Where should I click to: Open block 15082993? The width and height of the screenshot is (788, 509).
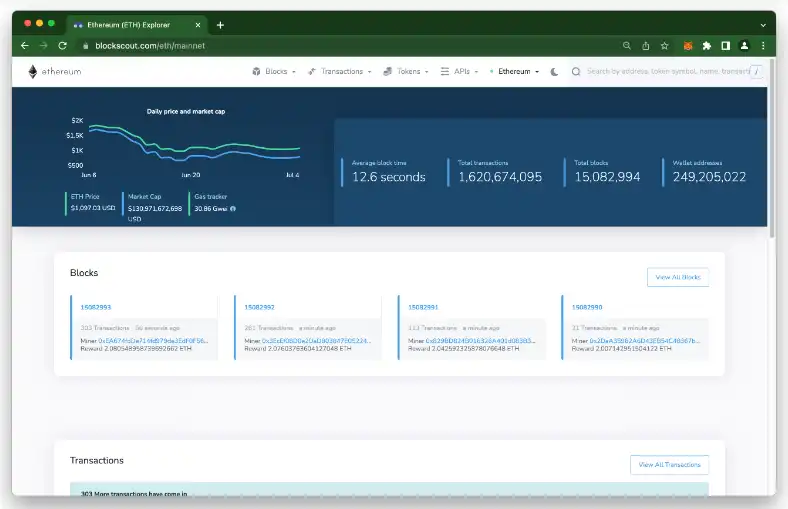point(96,307)
